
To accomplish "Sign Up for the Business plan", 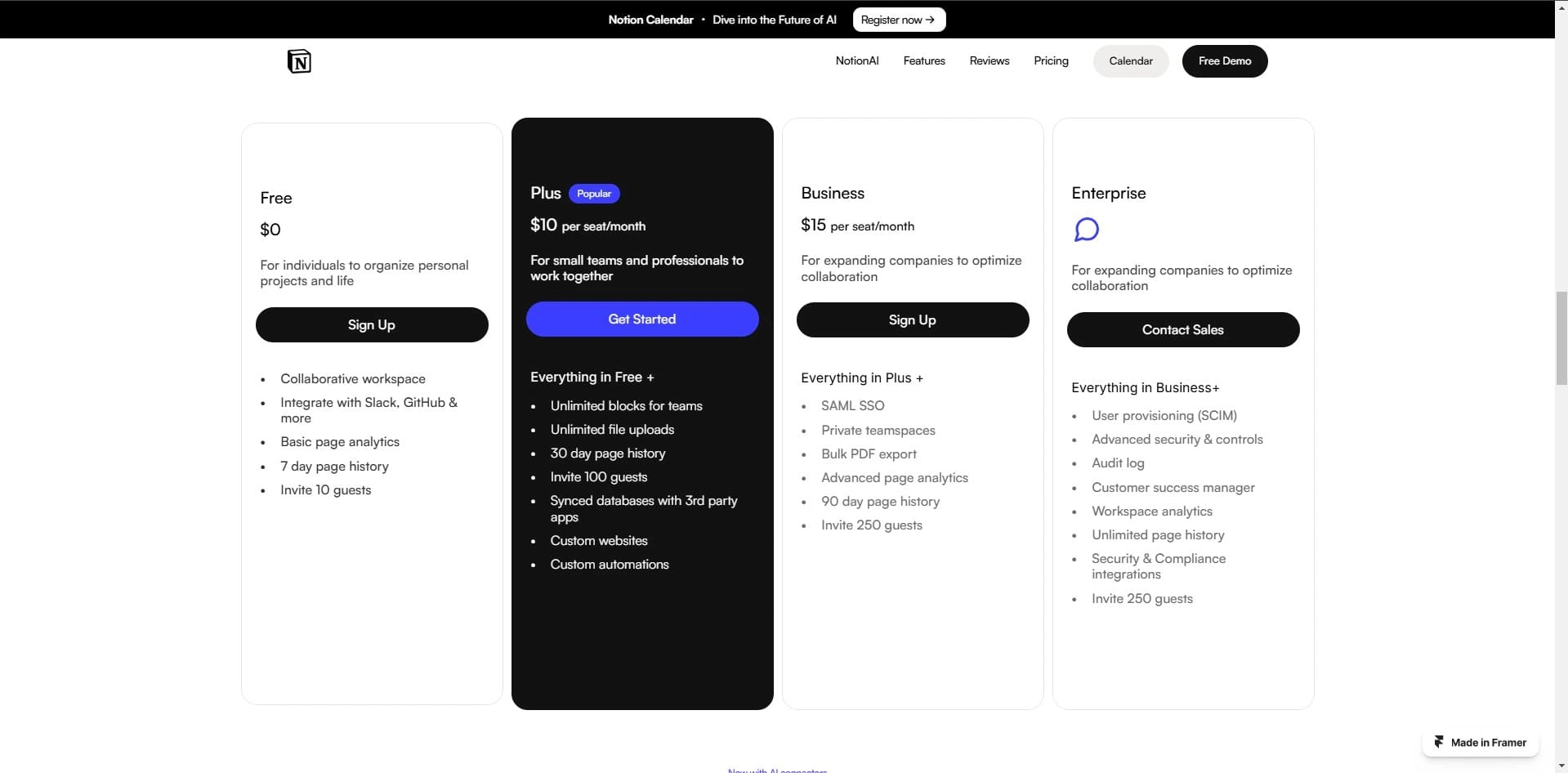I will [x=913, y=319].
